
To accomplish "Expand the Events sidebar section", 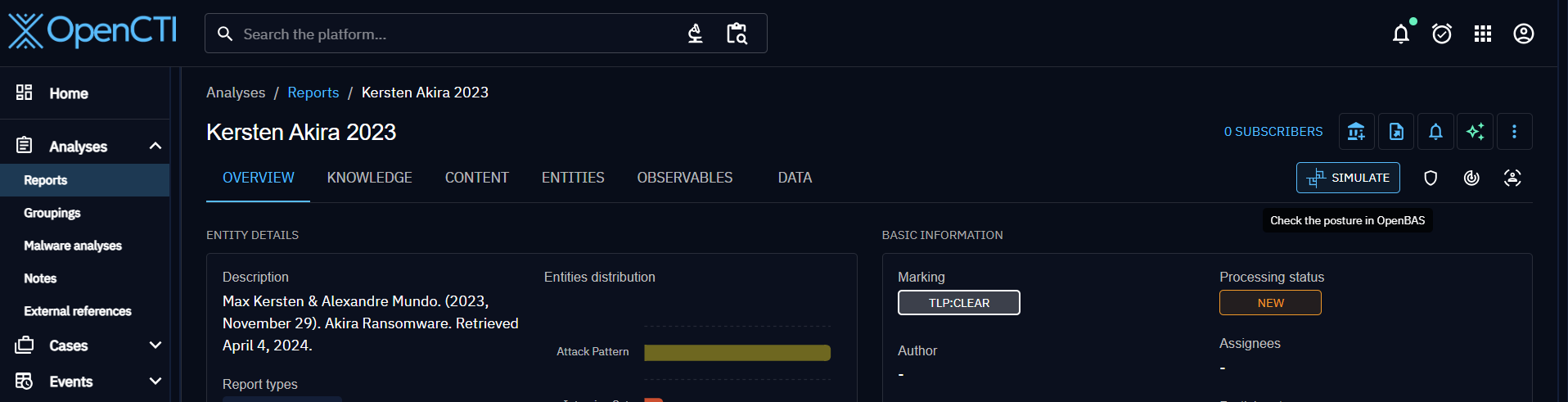I will point(155,382).
